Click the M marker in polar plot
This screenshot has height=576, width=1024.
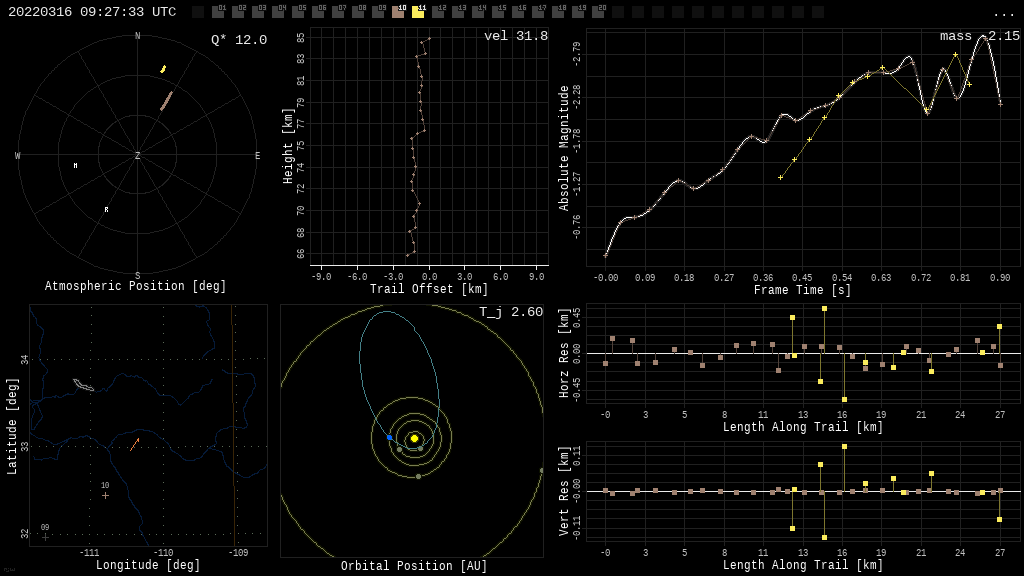pos(75,166)
